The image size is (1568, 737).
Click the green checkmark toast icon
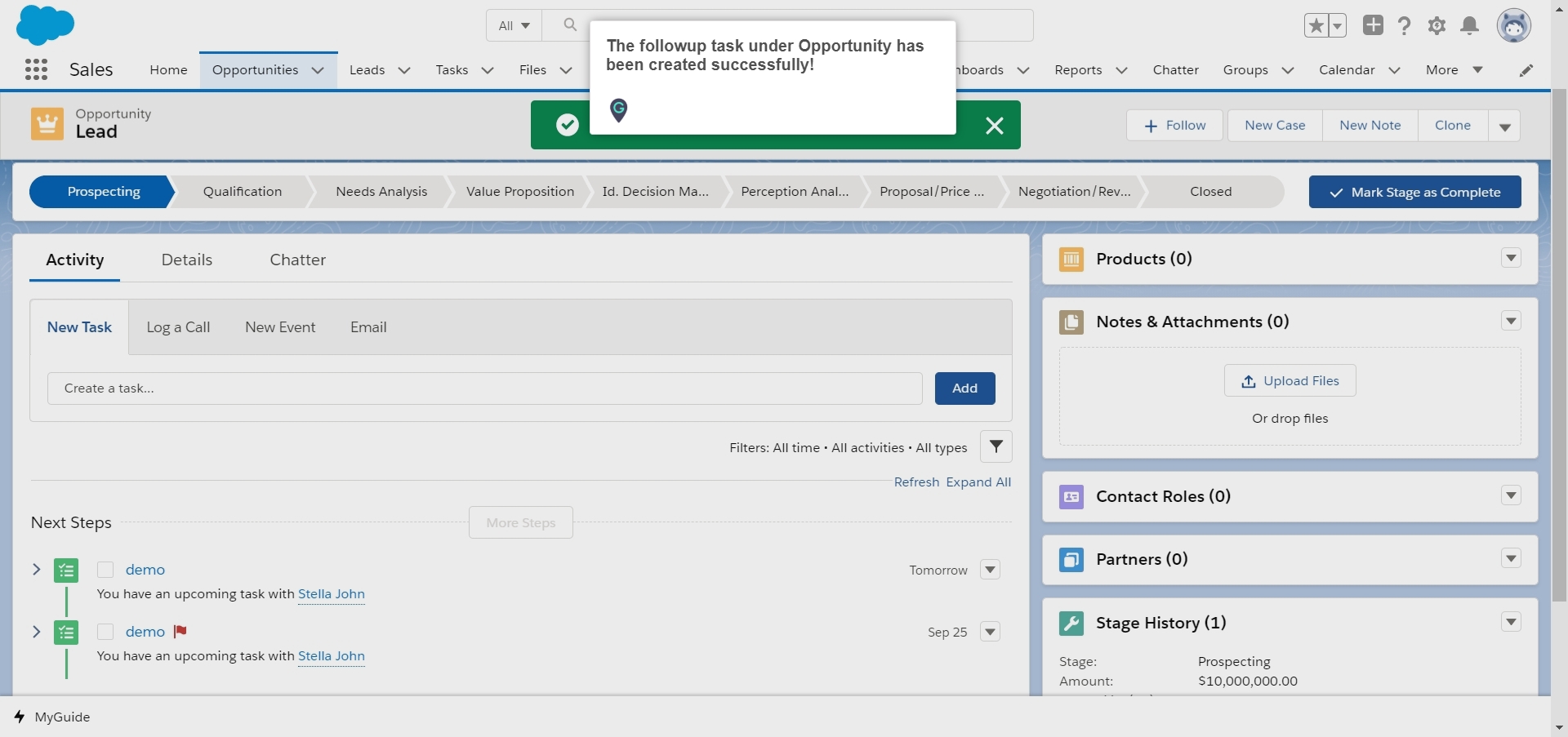point(567,125)
